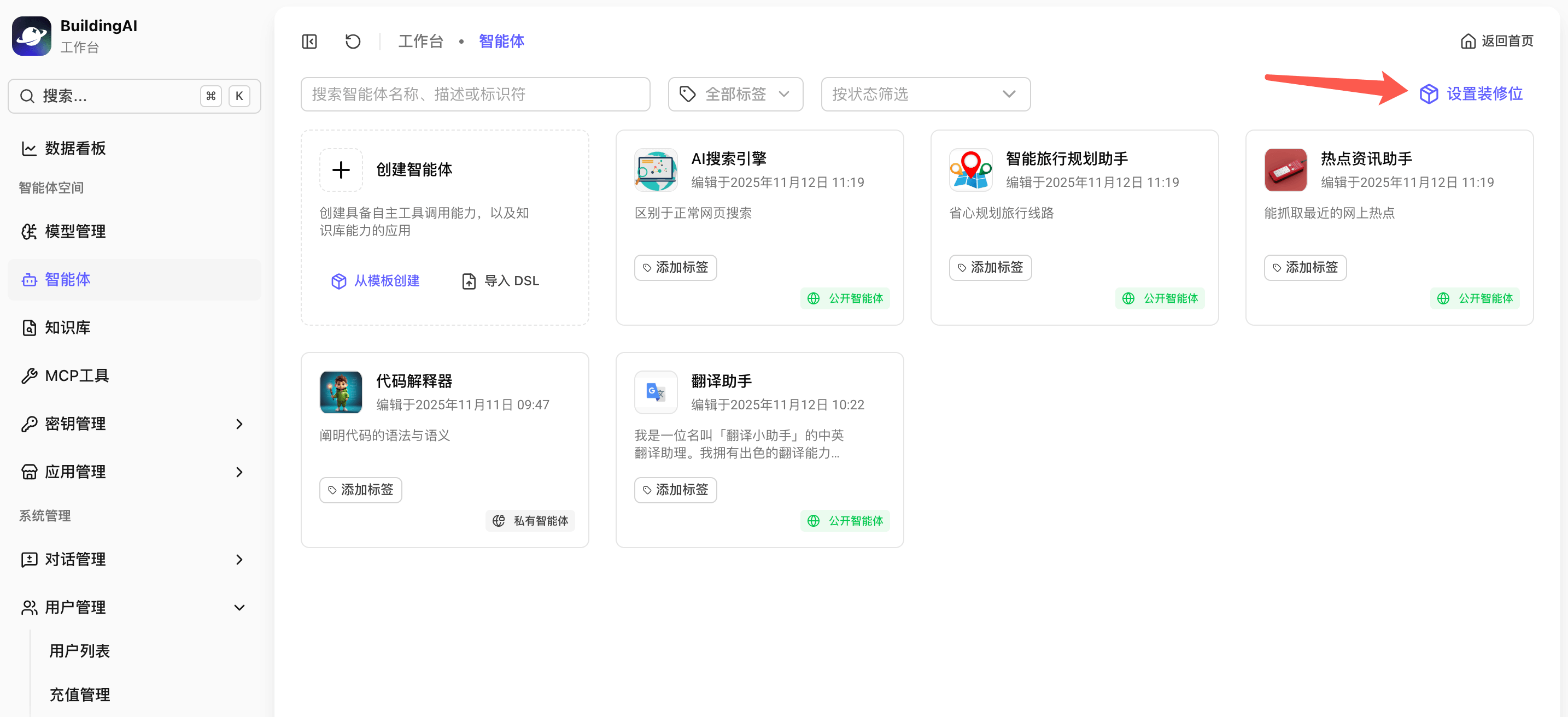Open 知识库 in sidebar
This screenshot has height=717, width=1568.
coord(68,327)
